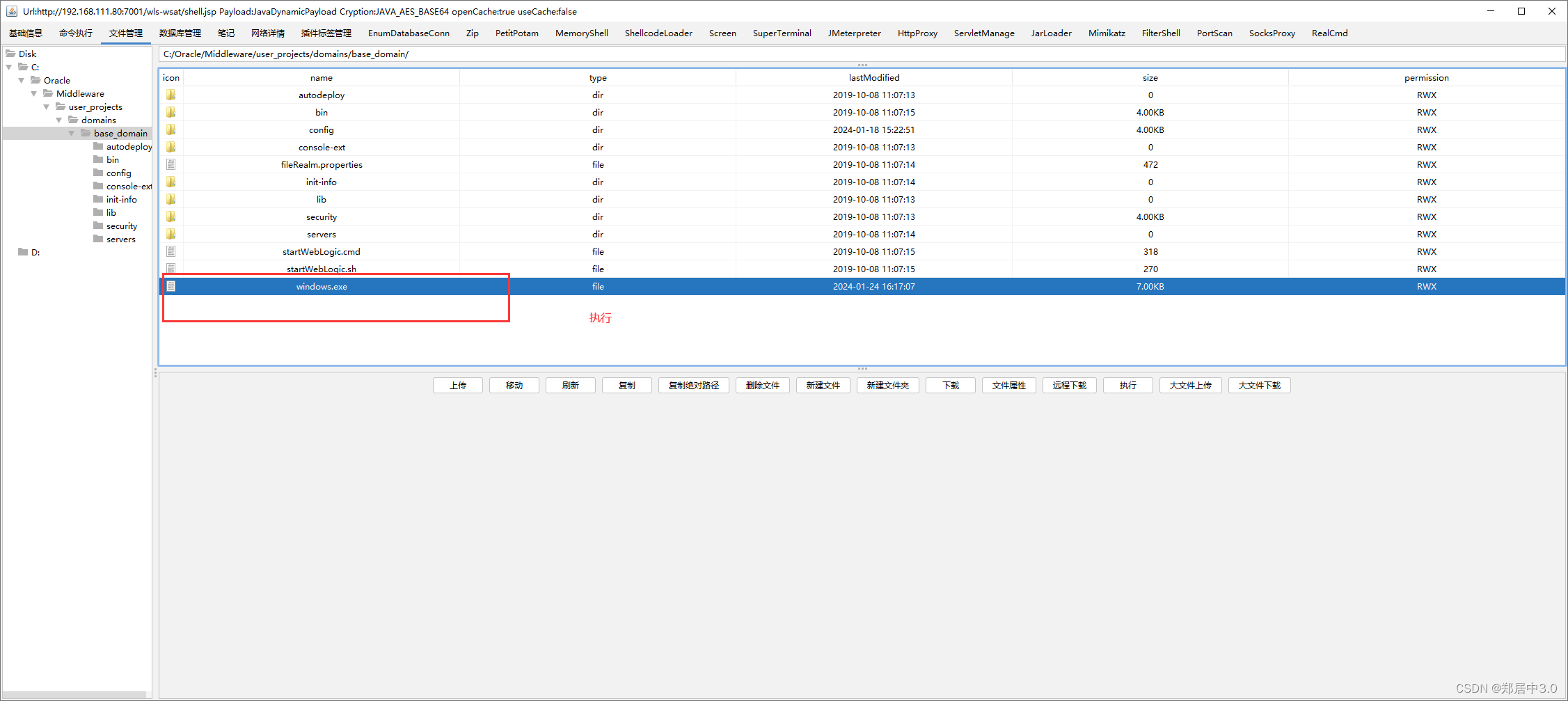Open the RealCmd tab
1568x701 pixels.
point(1329,33)
